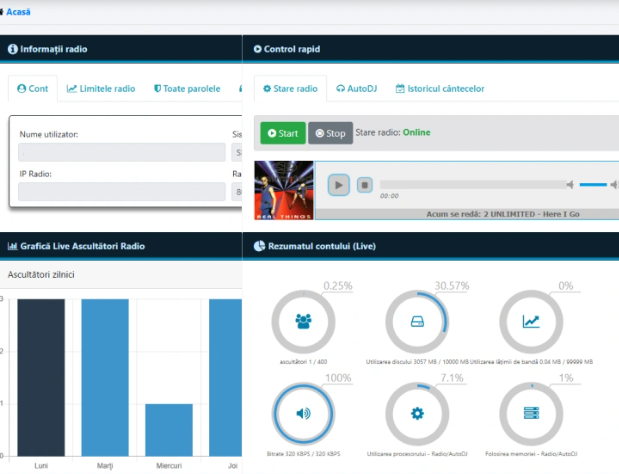Switch to the Cont tab

tap(33, 89)
